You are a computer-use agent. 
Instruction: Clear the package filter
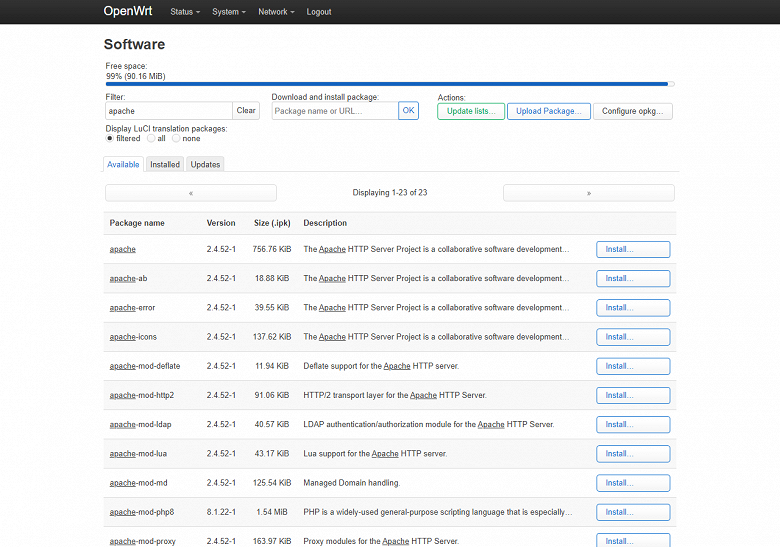click(x=246, y=110)
